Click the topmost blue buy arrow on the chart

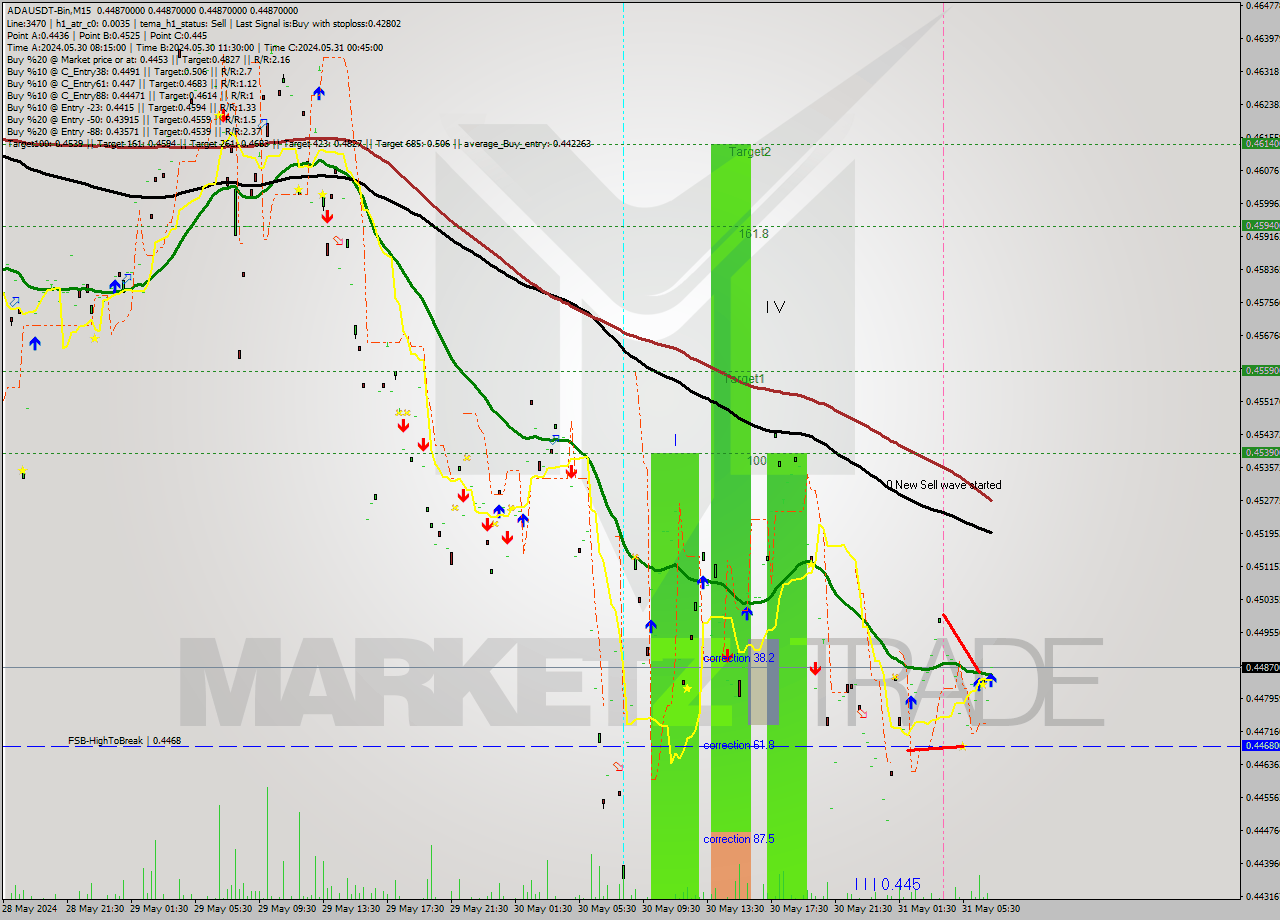coord(318,93)
